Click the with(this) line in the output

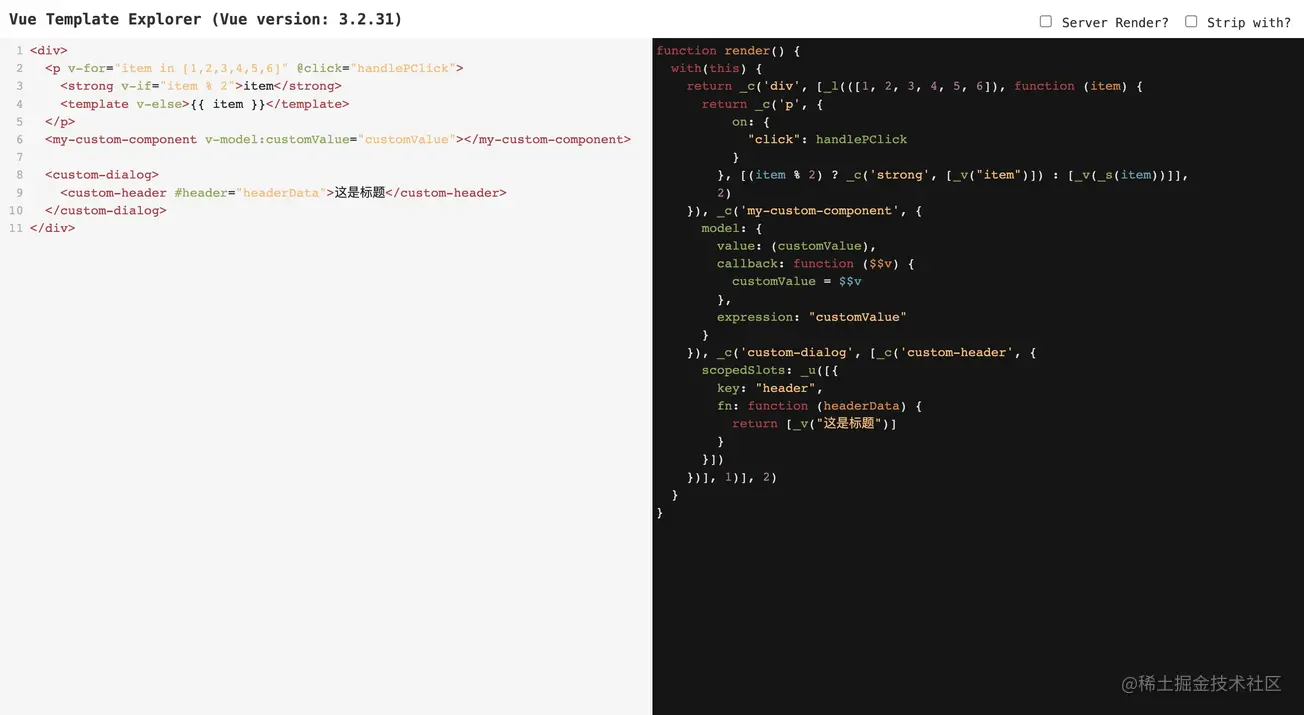pos(717,68)
